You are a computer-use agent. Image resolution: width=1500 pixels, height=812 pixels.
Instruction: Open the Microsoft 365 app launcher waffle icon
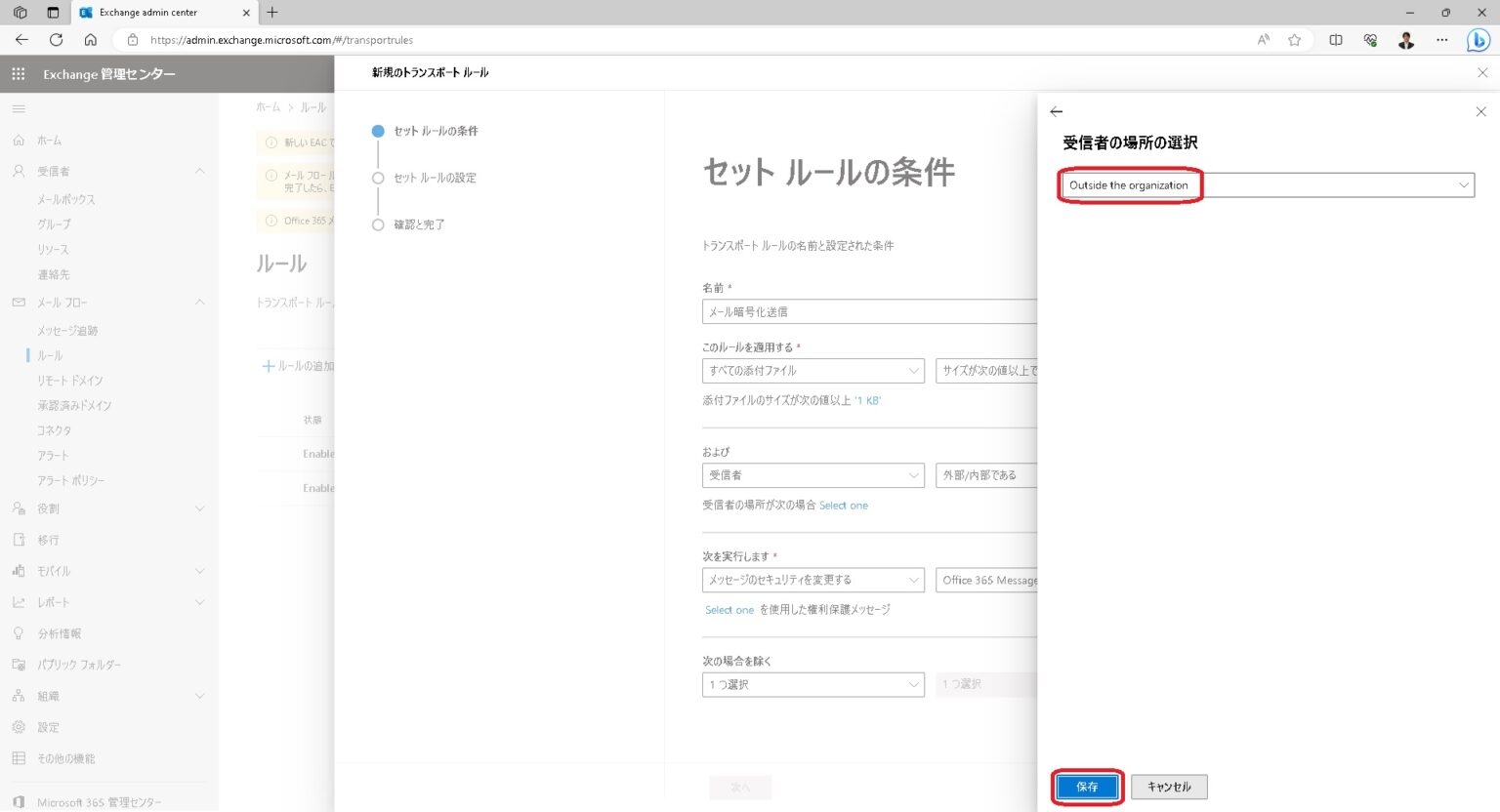click(x=17, y=74)
